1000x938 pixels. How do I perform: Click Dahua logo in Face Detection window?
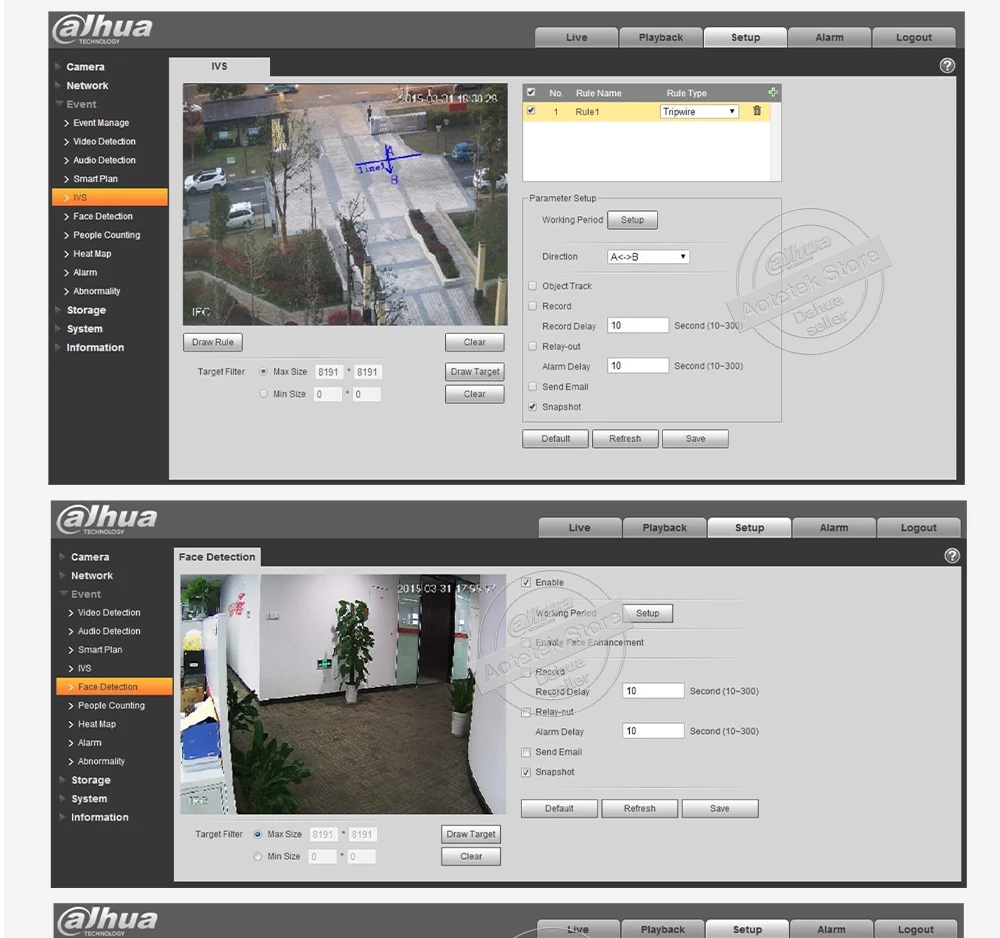click(107, 519)
